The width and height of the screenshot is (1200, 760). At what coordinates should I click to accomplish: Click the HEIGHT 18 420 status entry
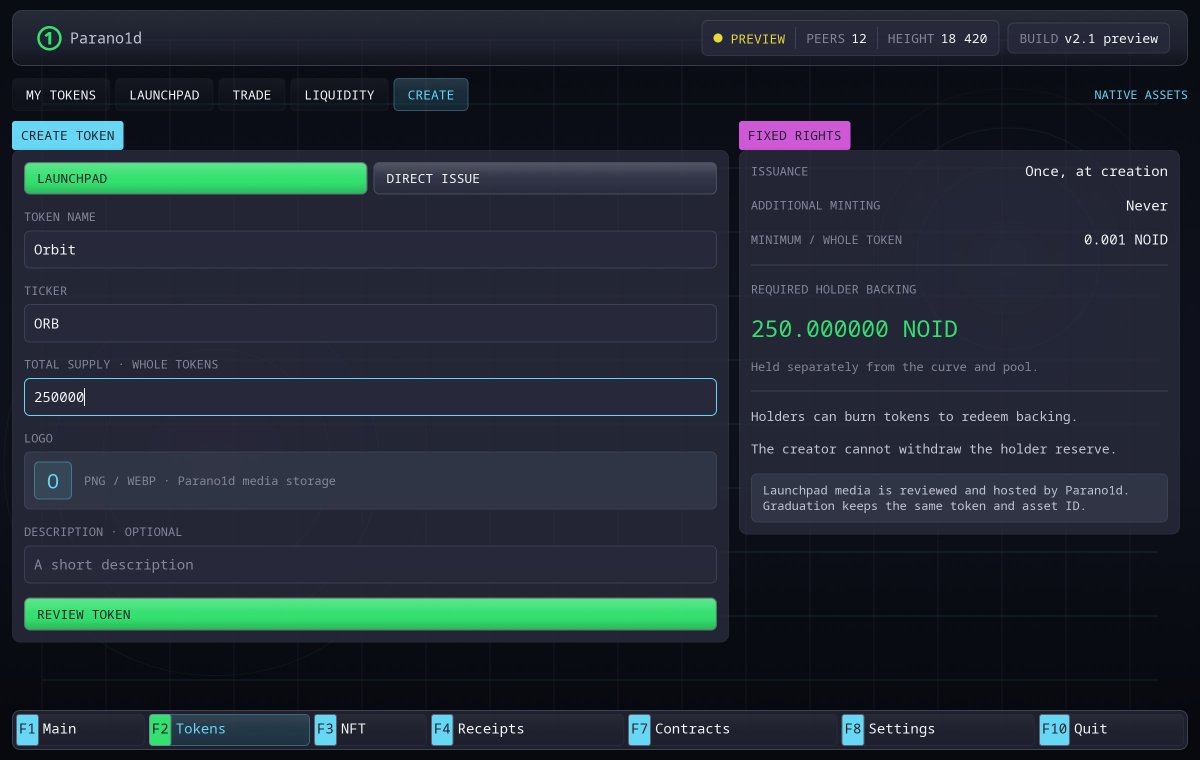coord(937,39)
